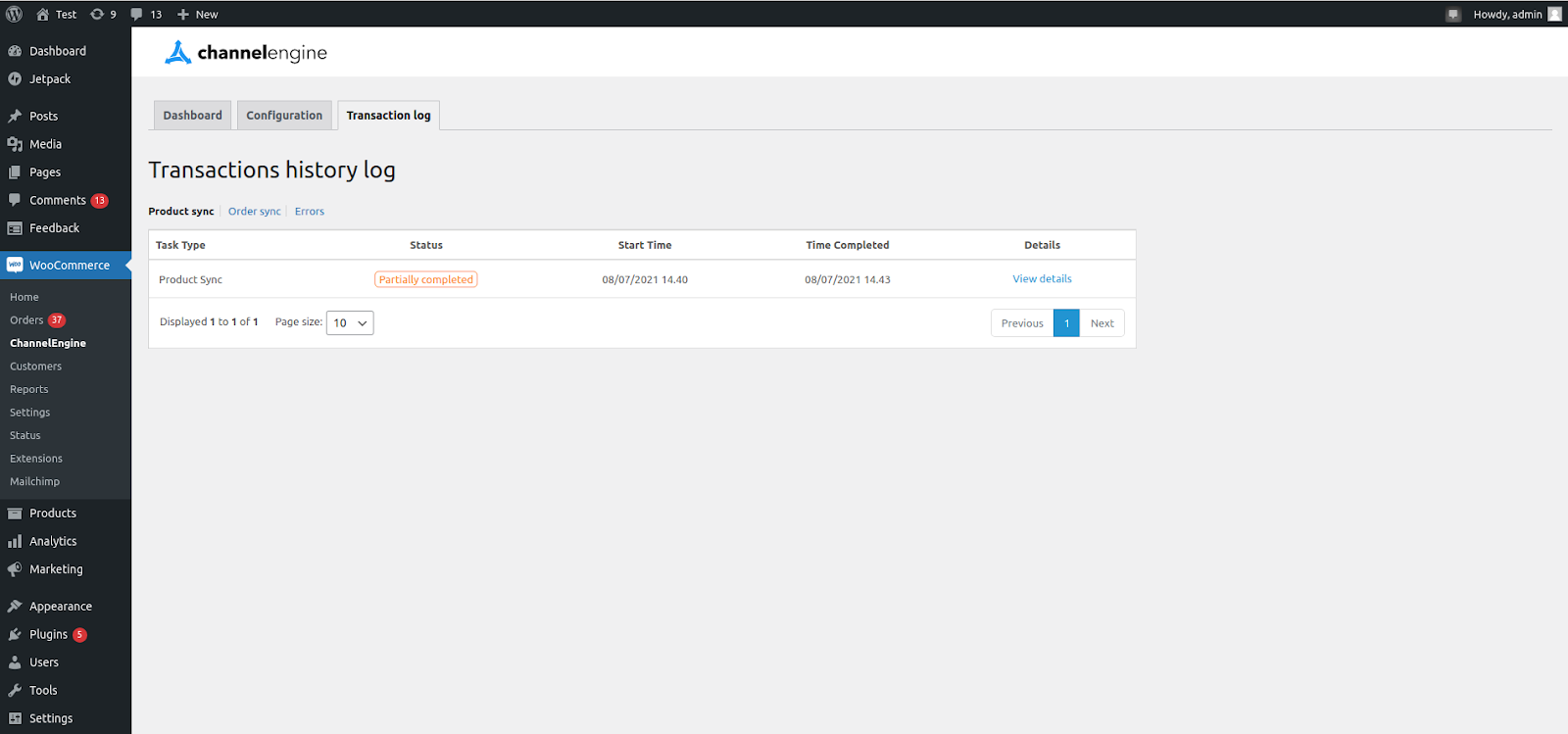Open comments bubble icon in admin bar
1568x734 pixels.
coord(137,14)
